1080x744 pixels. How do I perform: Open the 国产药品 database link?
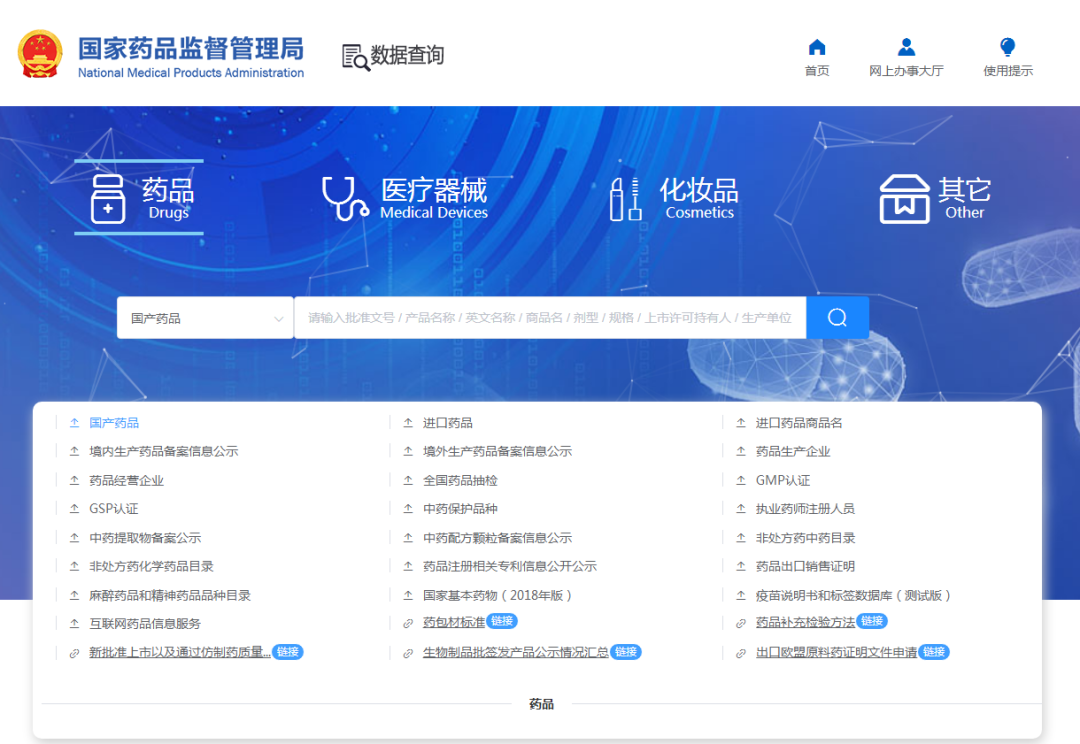[x=114, y=423]
